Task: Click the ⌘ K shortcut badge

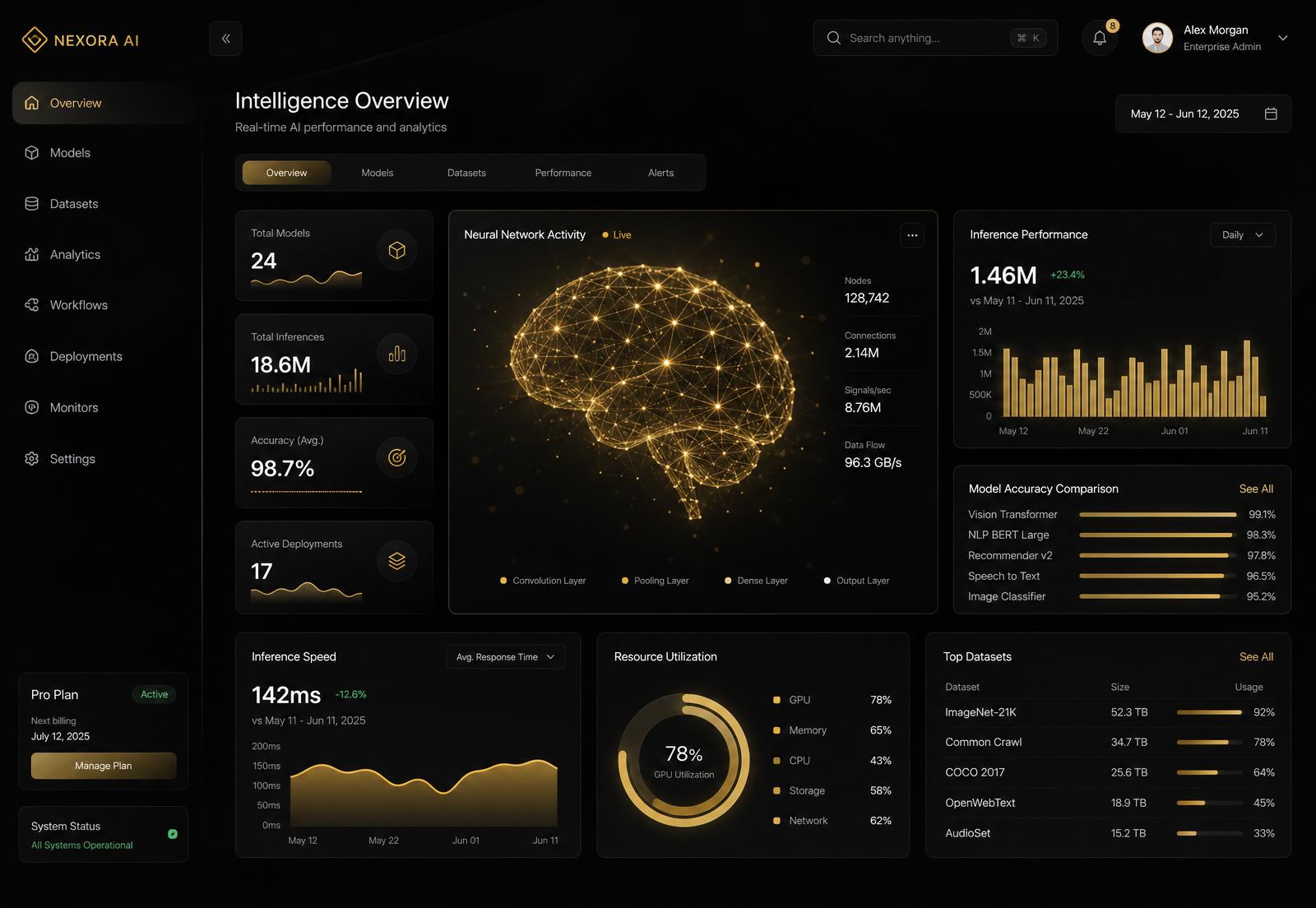Action: [x=1028, y=38]
